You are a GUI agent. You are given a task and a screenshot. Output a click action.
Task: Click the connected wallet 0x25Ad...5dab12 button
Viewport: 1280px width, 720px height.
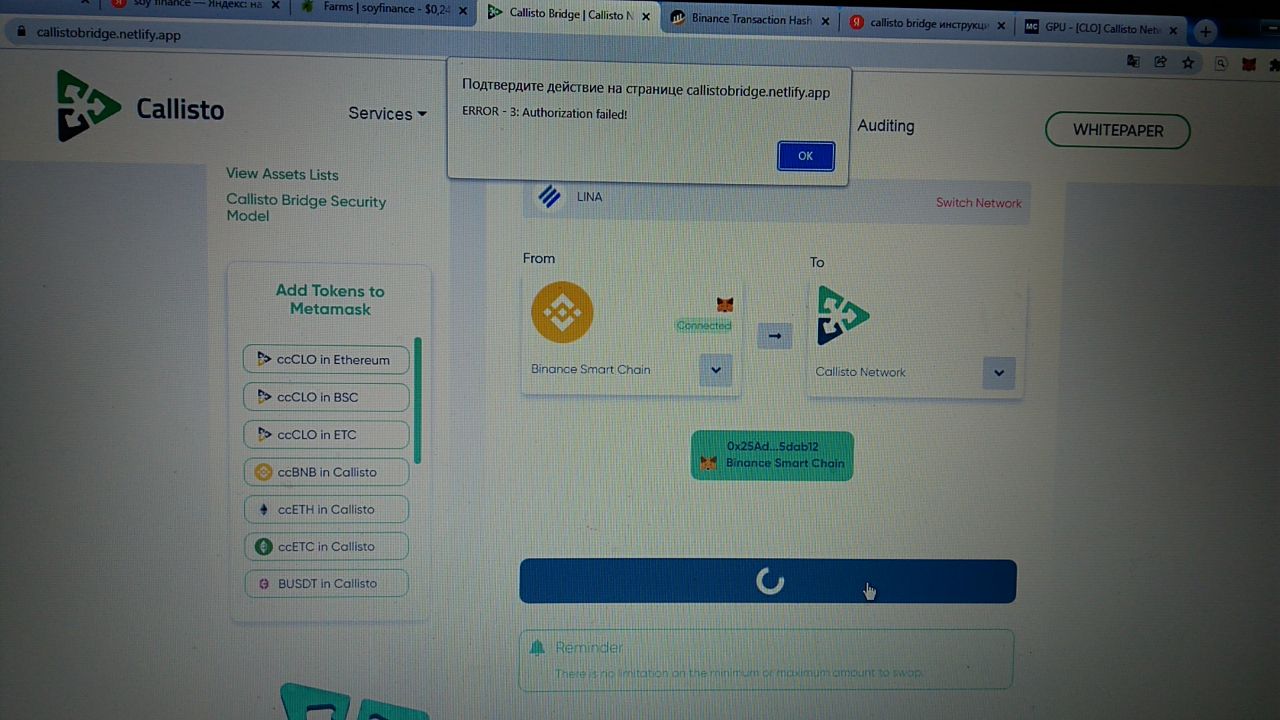click(x=772, y=455)
